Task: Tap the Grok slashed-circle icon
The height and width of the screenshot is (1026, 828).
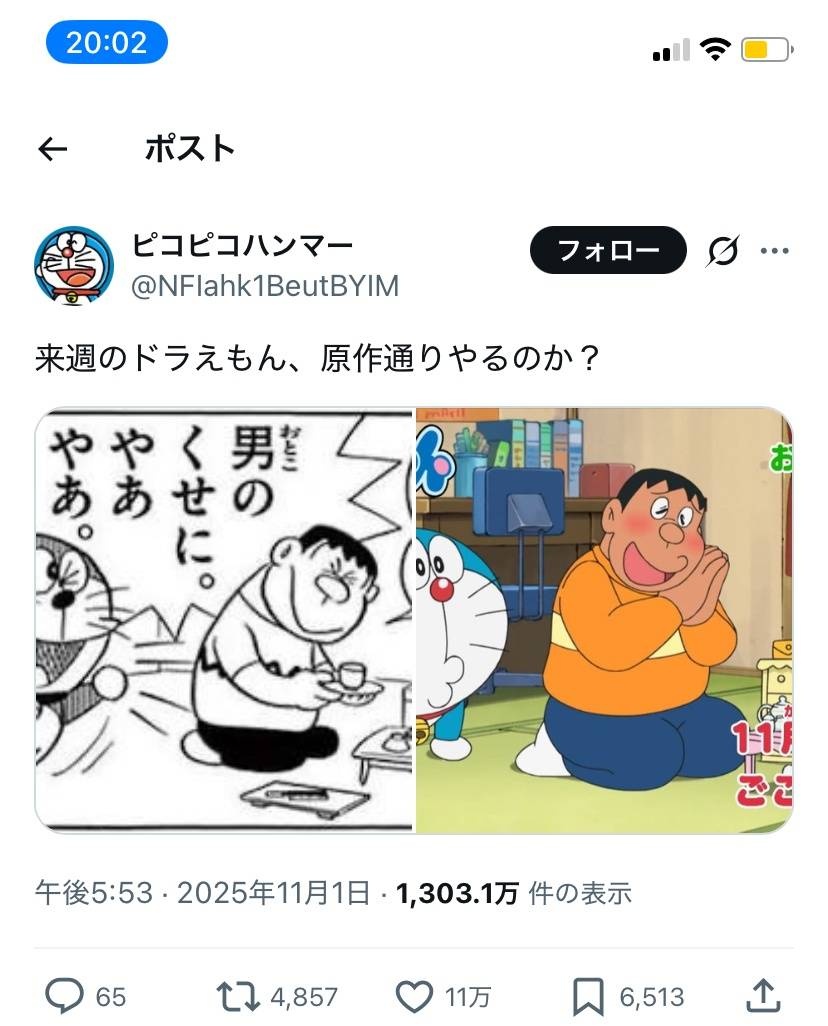Action: click(723, 250)
